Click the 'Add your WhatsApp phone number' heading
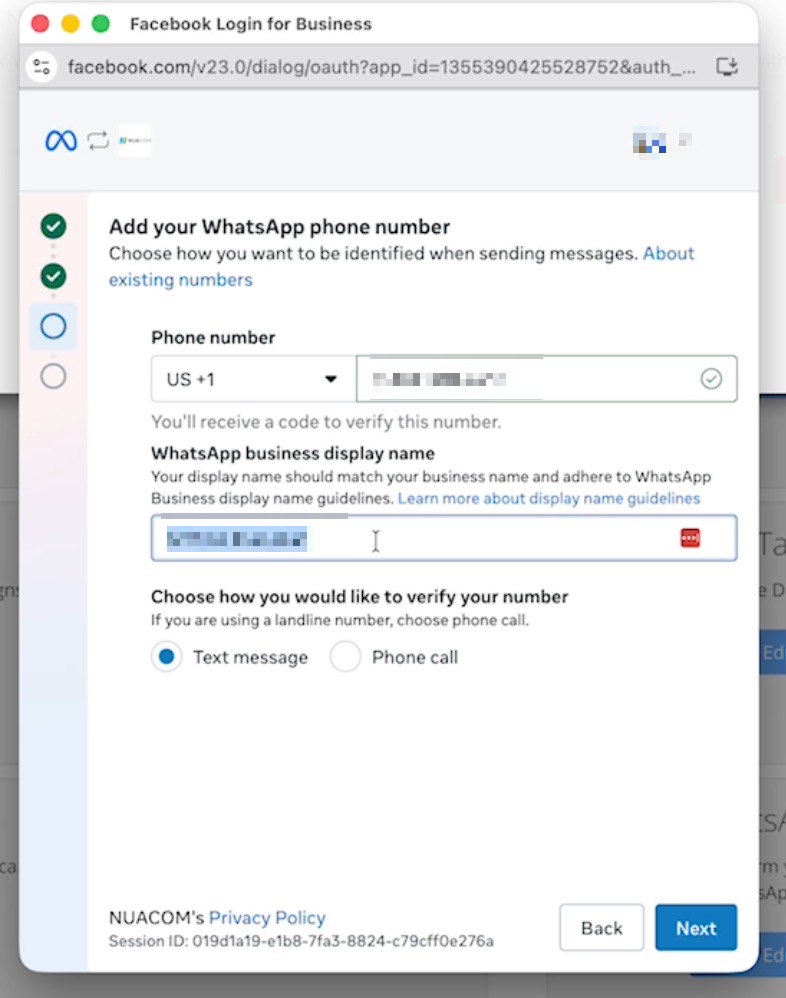The width and height of the screenshot is (786, 998). click(279, 227)
